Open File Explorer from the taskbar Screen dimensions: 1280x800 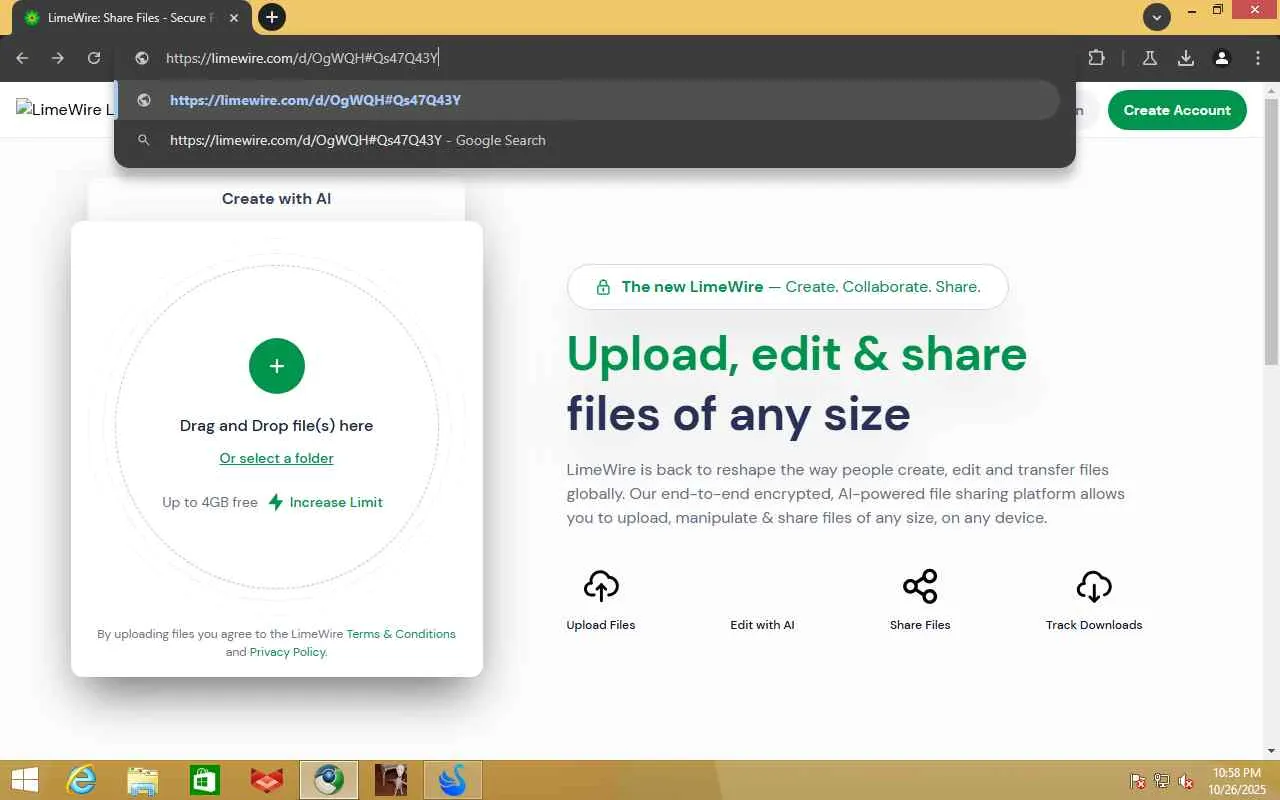pos(143,780)
